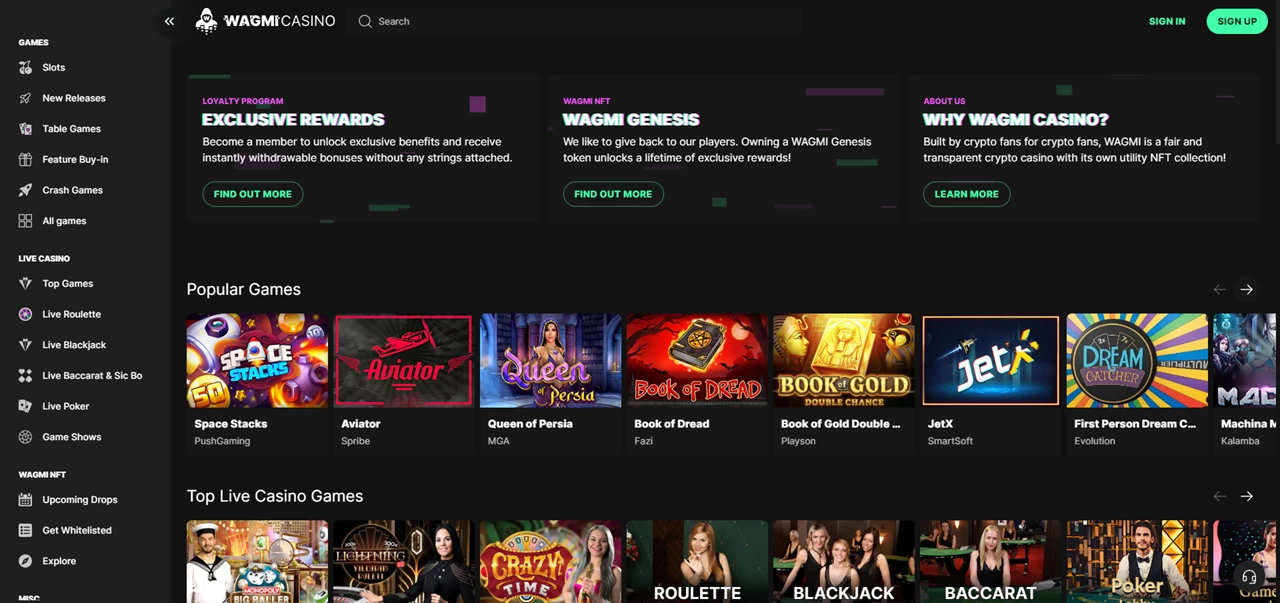Open the Book of Dread thumbnail
The height and width of the screenshot is (603, 1280).
pos(697,360)
